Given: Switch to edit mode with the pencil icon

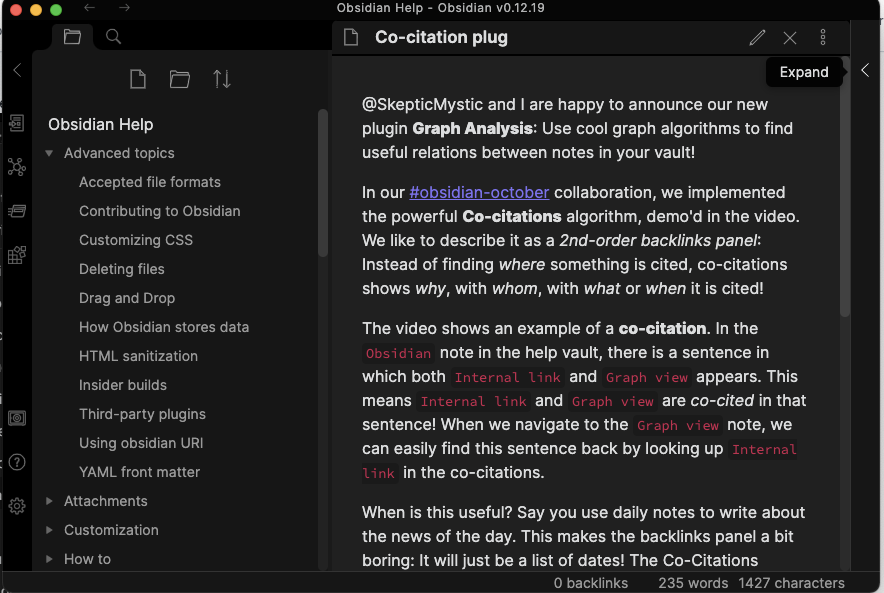Looking at the screenshot, I should click(757, 38).
